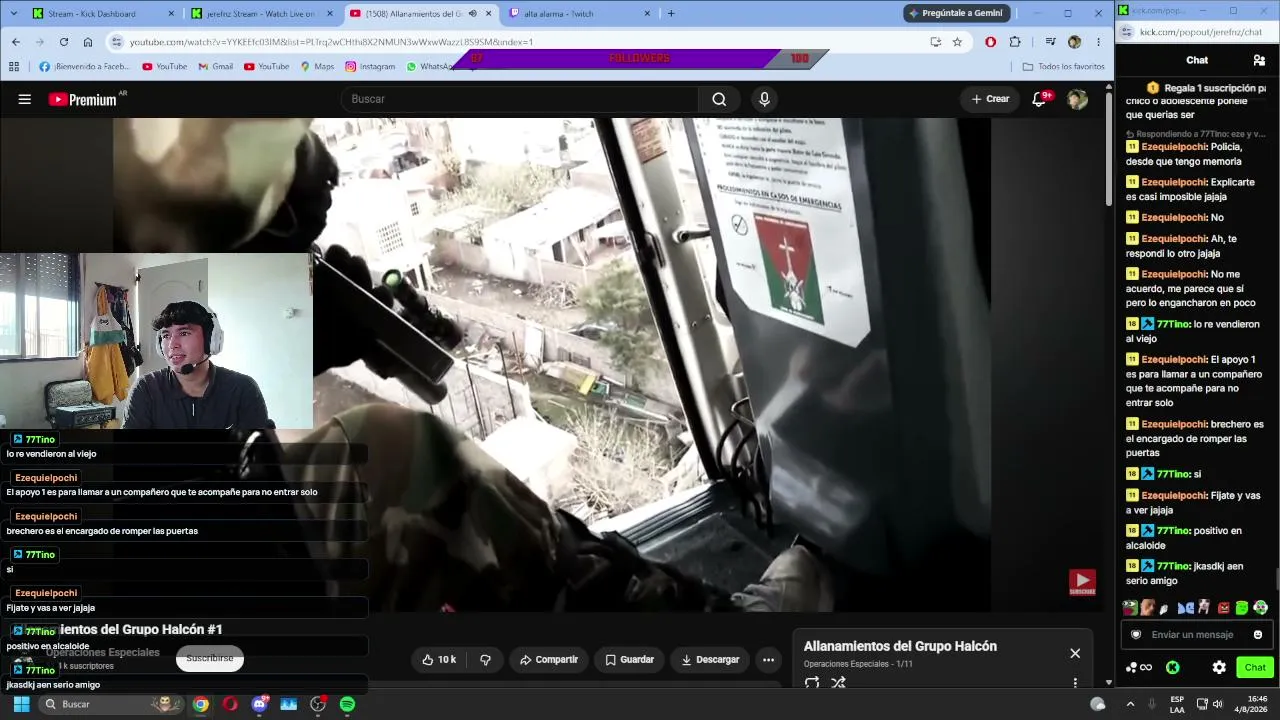
Task: Close the alta alarma Twitch tab
Action: coord(647,13)
